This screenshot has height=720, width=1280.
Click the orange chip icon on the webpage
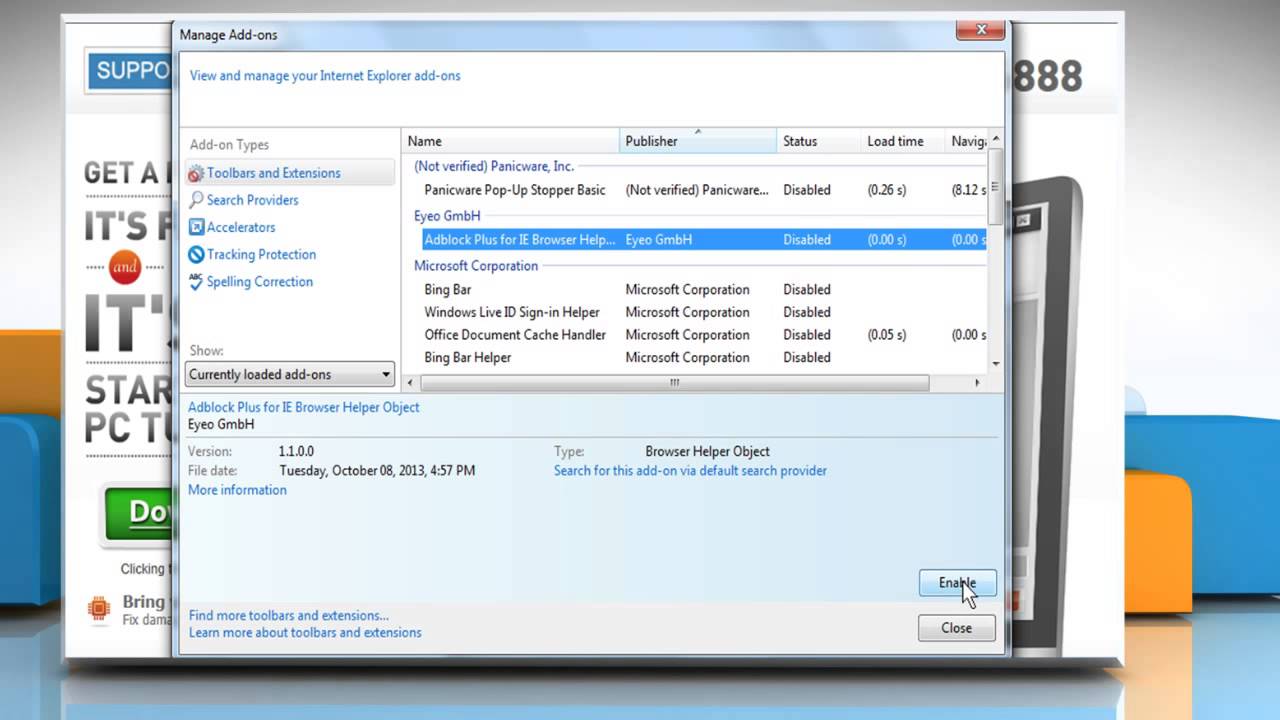click(x=98, y=608)
